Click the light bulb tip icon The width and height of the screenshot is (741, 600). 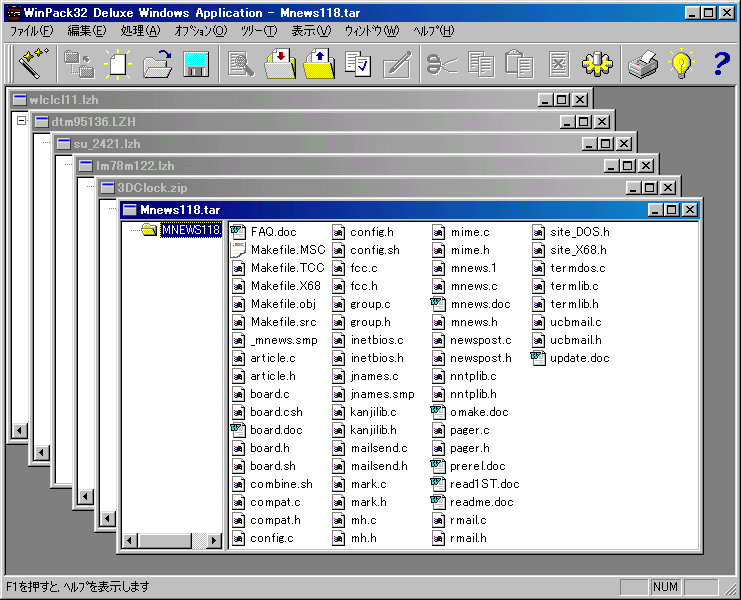681,63
